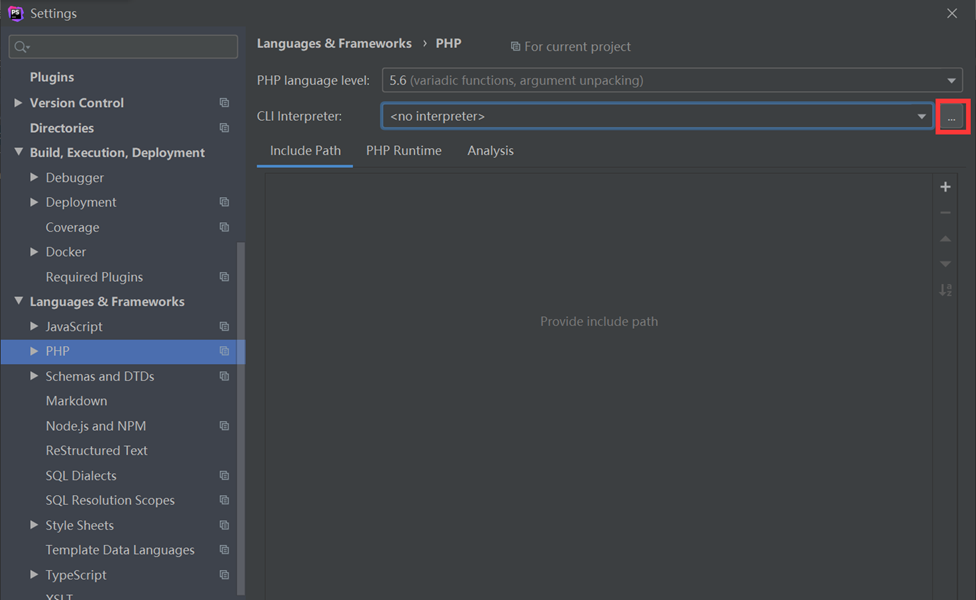Click project-level icon beside Style Sheets
The height and width of the screenshot is (600, 976).
coord(224,525)
